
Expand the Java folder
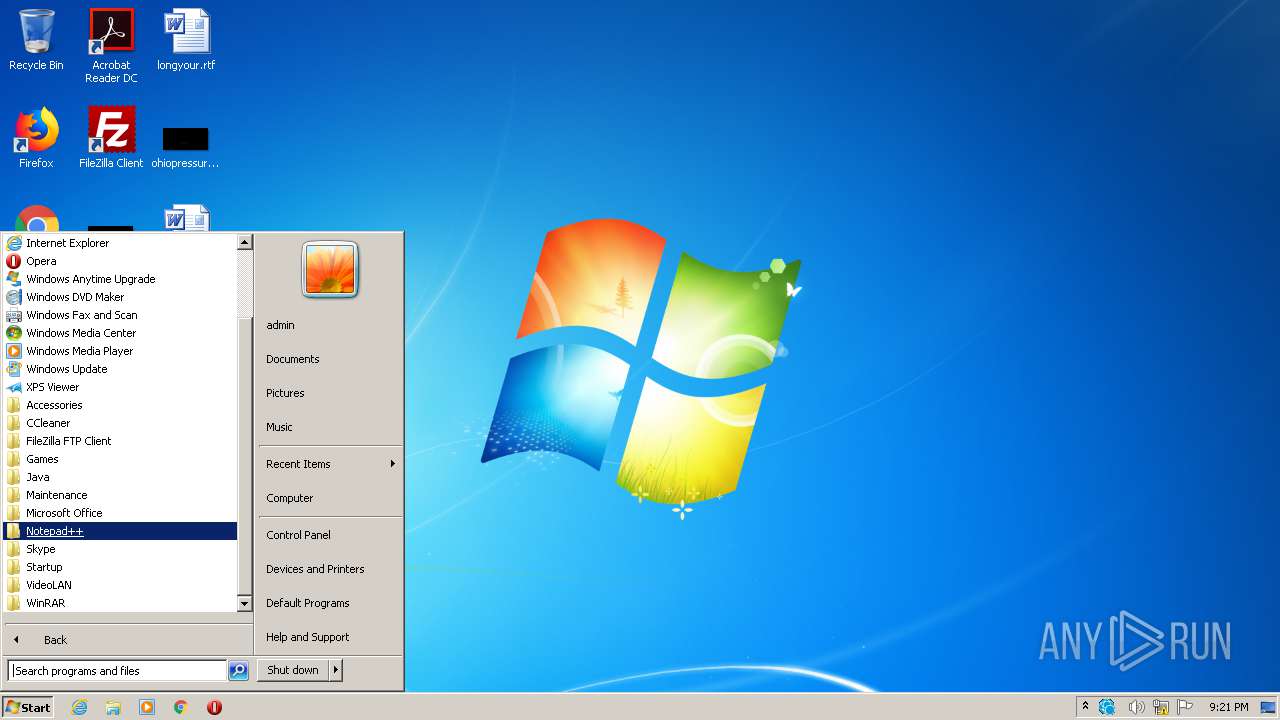[x=120, y=477]
